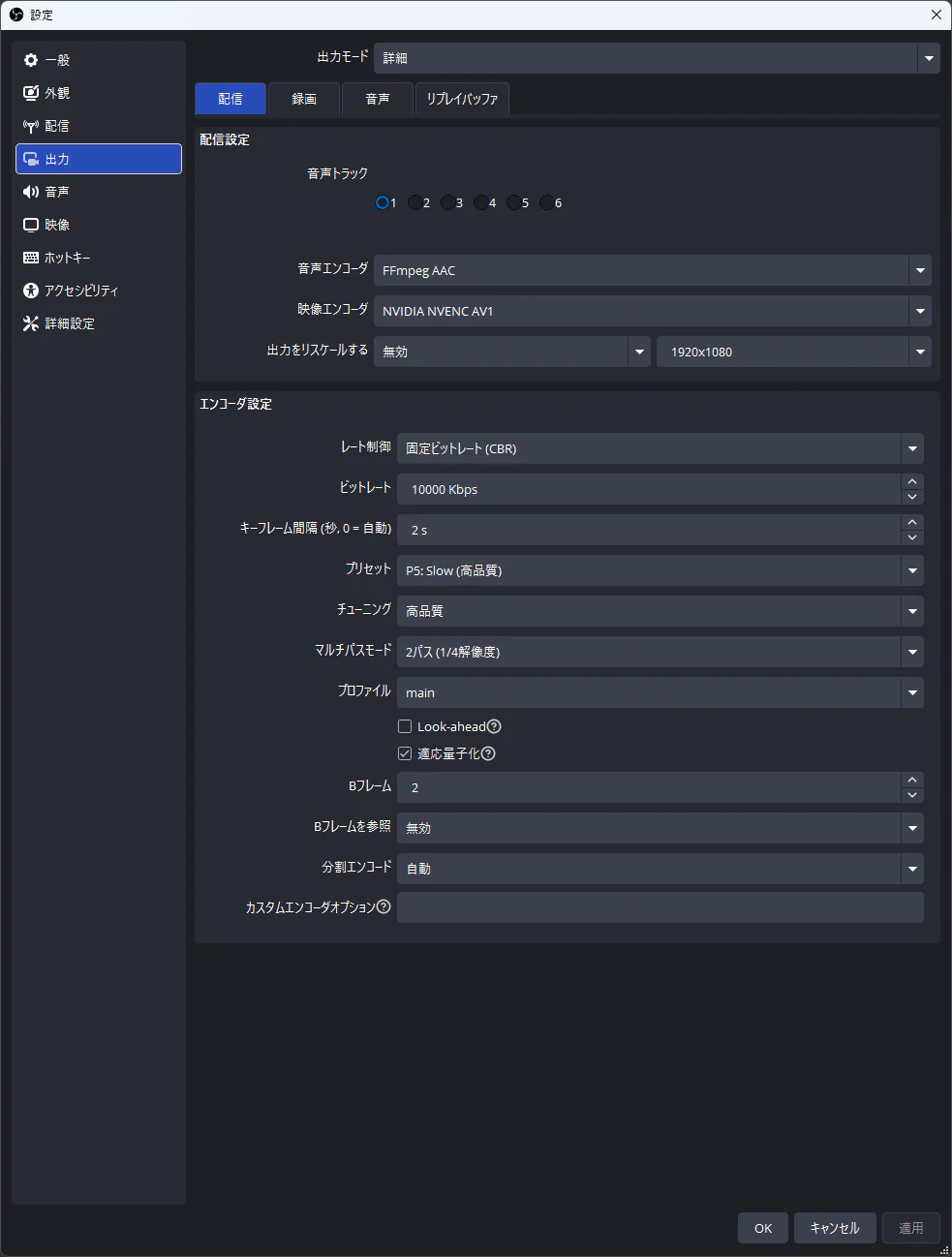The height and width of the screenshot is (1257, 952).
Task: Select audio track 3 radio button
Action: pos(447,202)
